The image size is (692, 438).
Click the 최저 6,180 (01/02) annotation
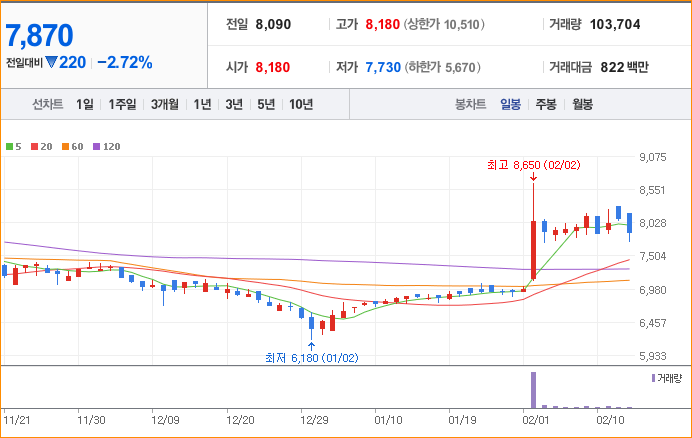312,358
